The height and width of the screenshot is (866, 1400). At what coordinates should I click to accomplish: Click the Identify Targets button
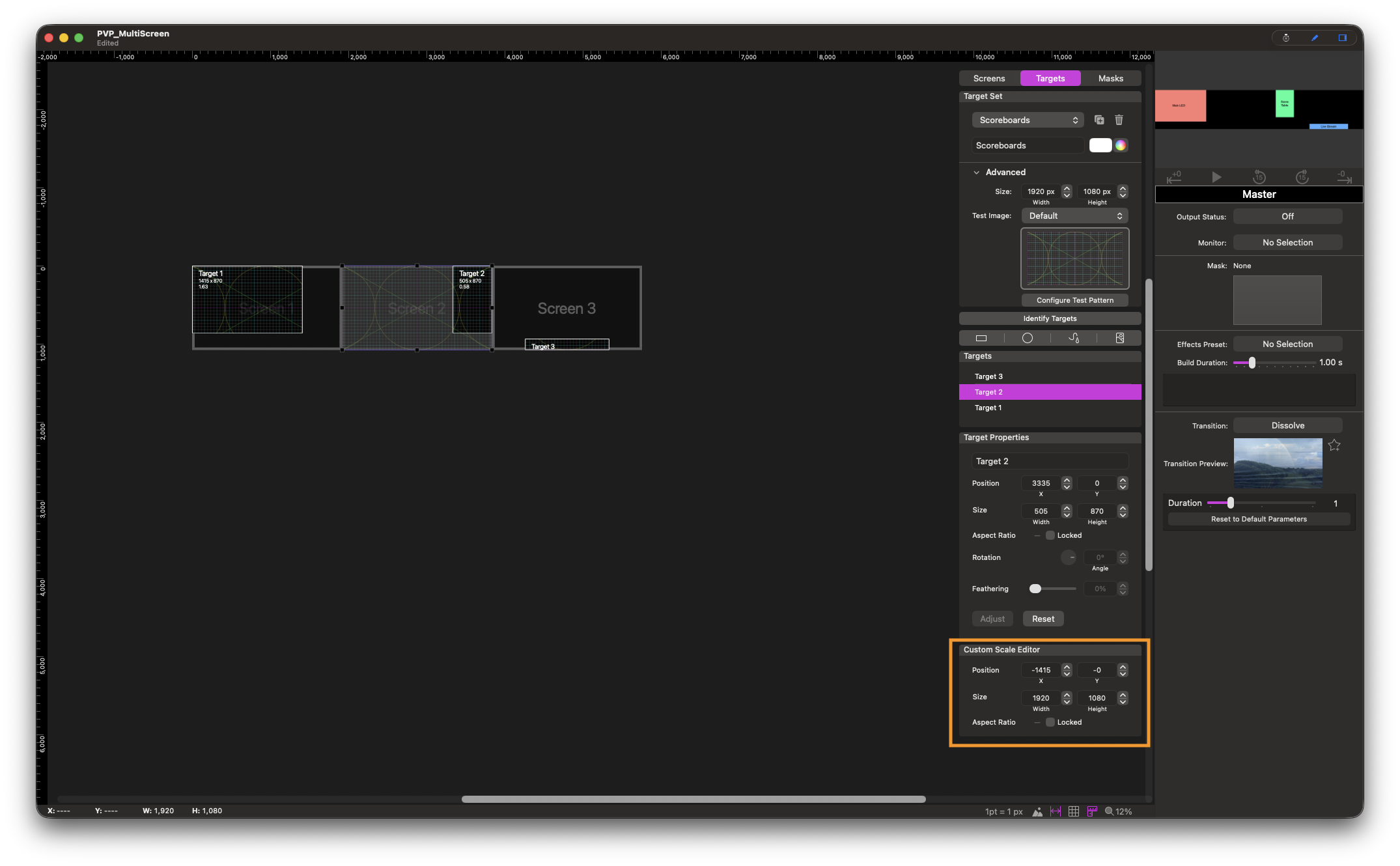pyautogui.click(x=1050, y=318)
